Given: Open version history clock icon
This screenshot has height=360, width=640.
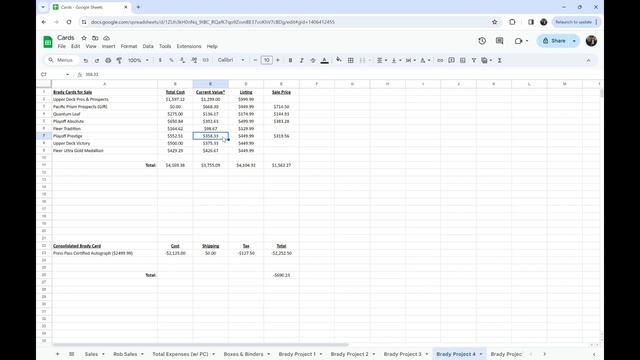Looking at the screenshot, I should 482,41.
